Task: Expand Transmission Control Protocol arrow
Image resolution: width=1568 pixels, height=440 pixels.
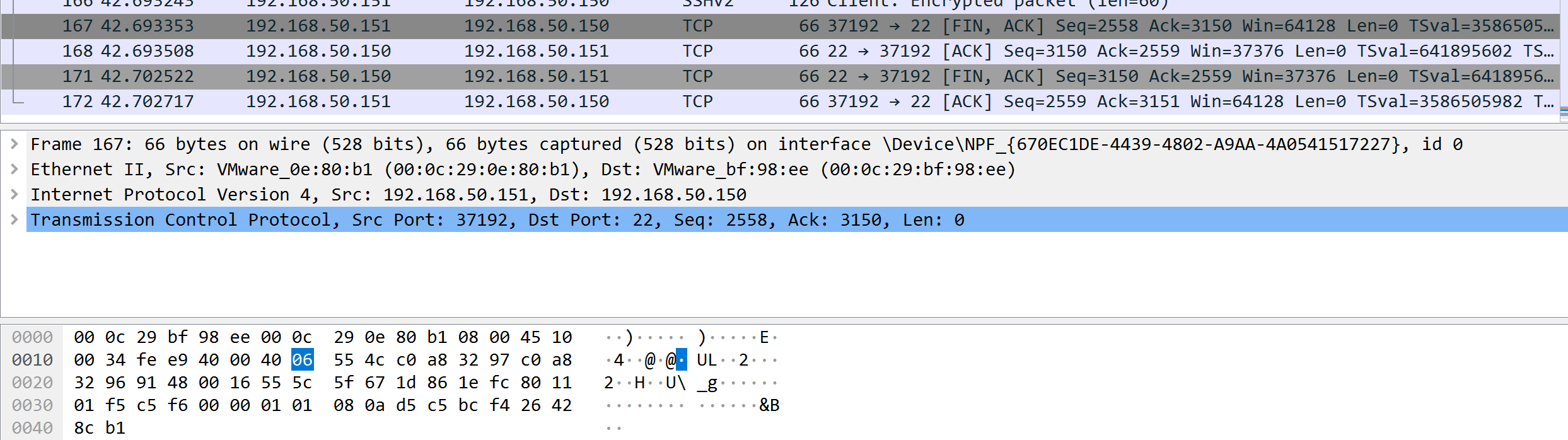Action: pyautogui.click(x=15, y=220)
